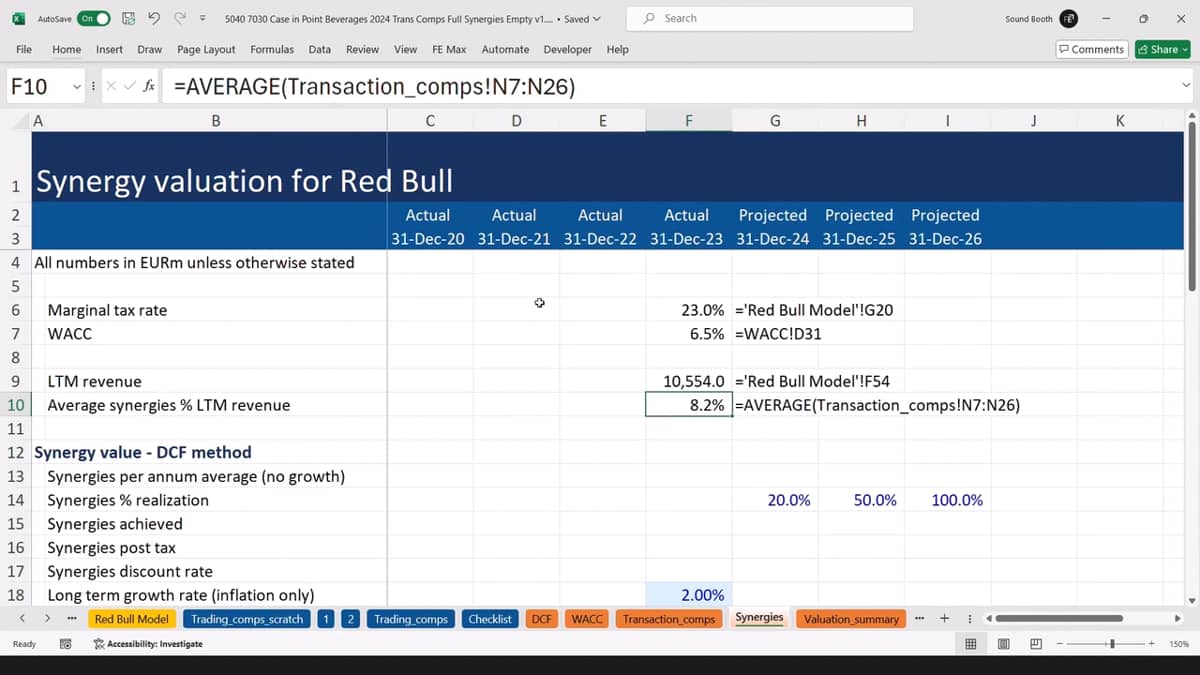Select row 10 header
The image size is (1200, 675).
point(15,405)
